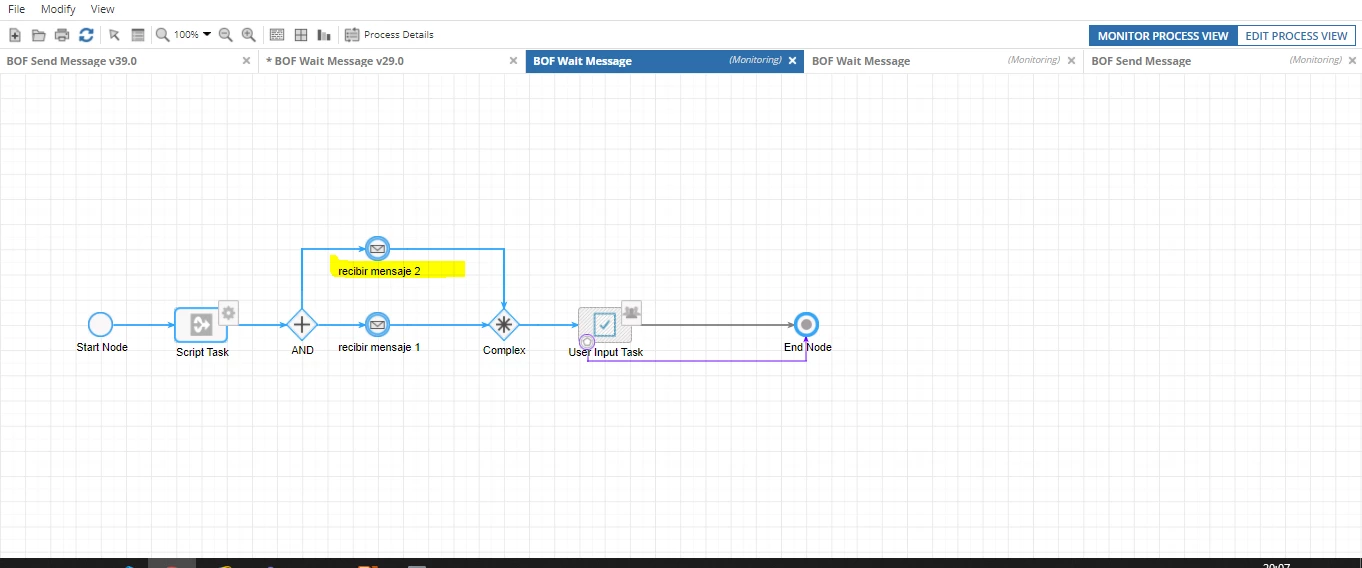The height and width of the screenshot is (568, 1362).
Task: Click the Start Node label text
Action: tap(102, 347)
